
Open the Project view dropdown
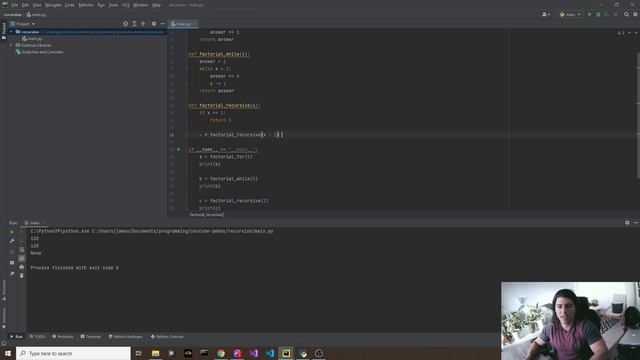coord(23,24)
